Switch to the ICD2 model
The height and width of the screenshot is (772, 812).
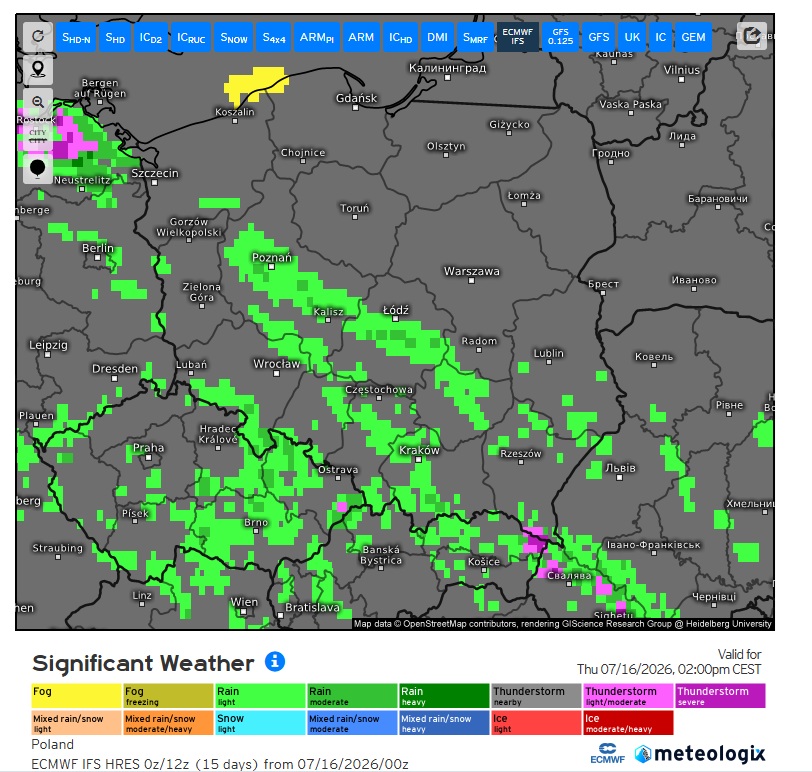(151, 37)
